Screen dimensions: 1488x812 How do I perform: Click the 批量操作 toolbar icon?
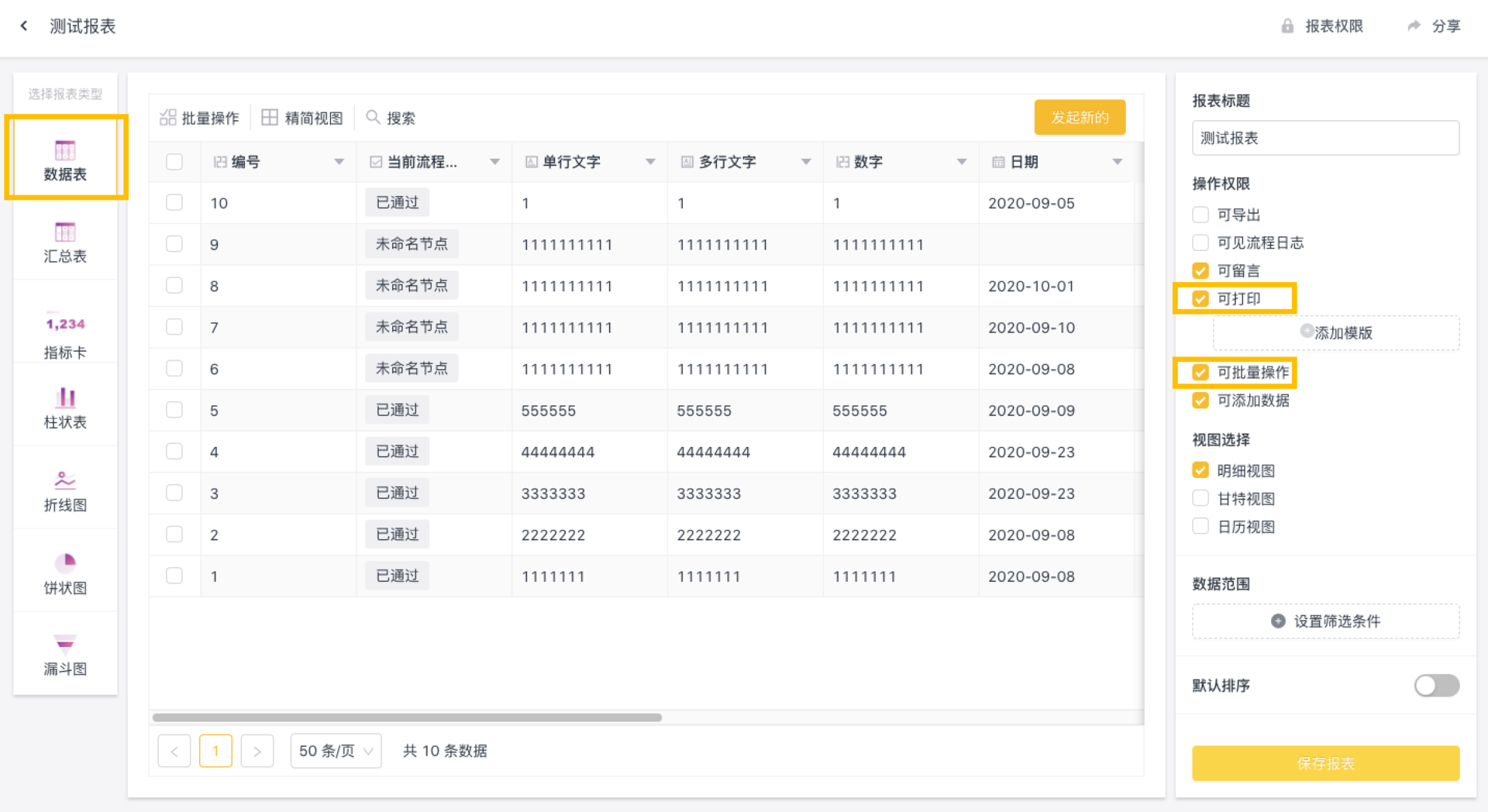[167, 118]
